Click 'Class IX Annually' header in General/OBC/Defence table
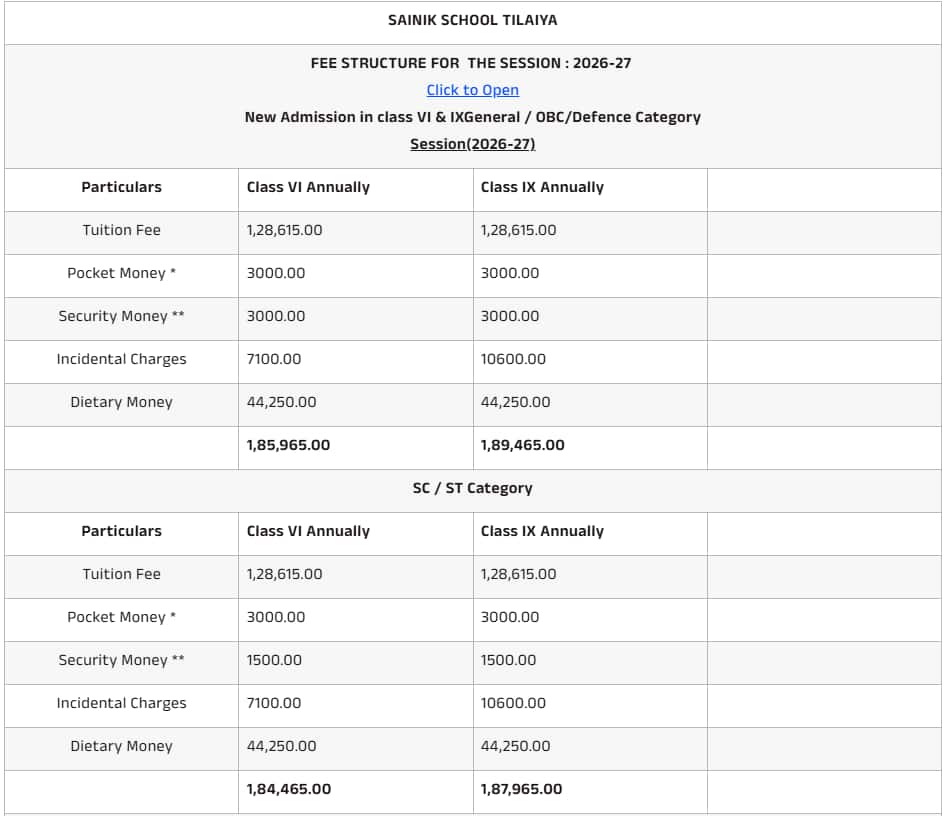 [542, 187]
